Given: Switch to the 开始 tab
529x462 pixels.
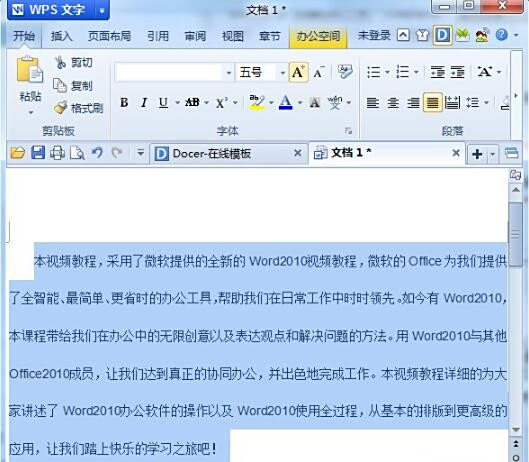Looking at the screenshot, I should pos(24,36).
